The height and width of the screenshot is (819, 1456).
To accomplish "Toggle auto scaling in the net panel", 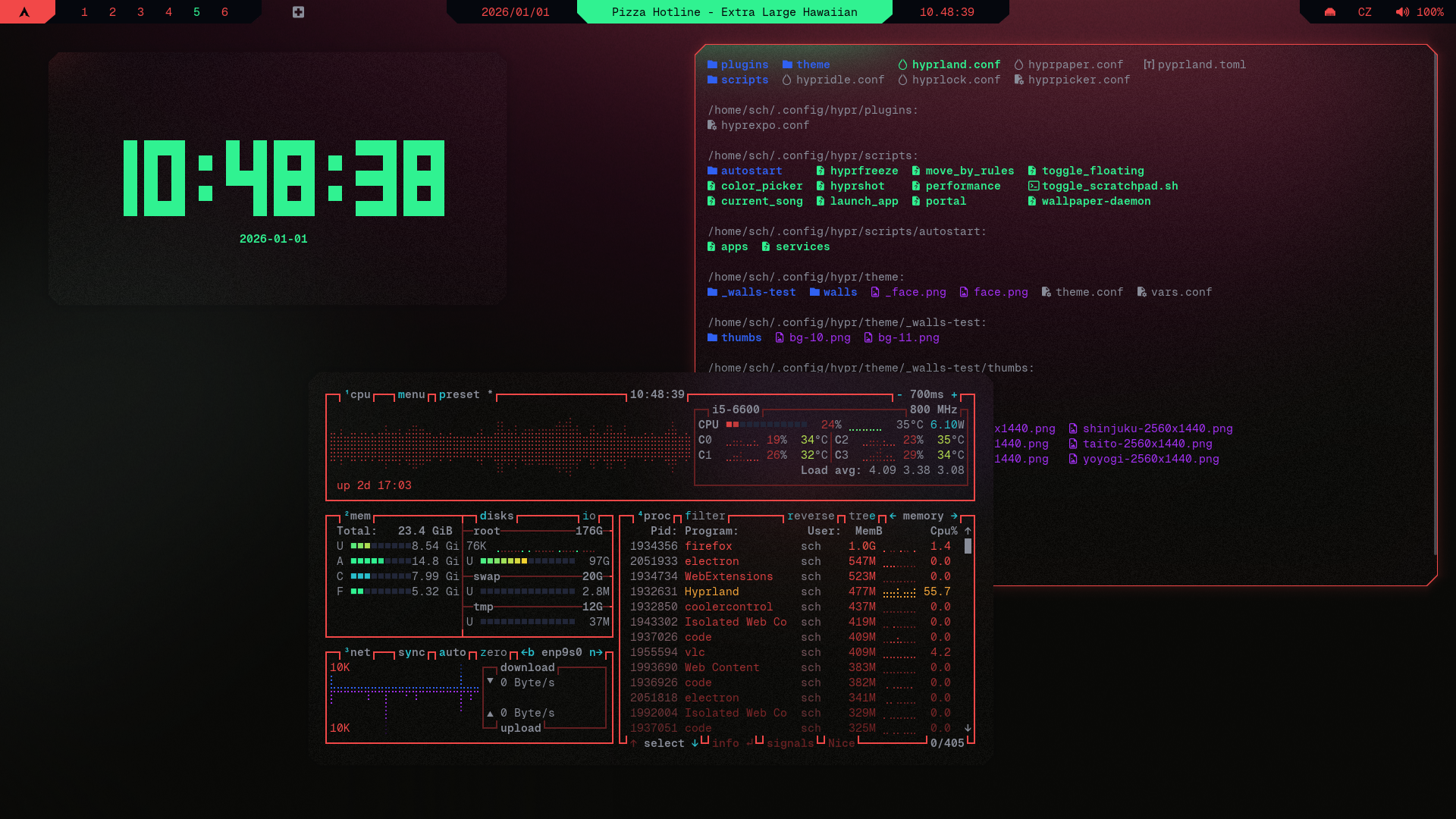I will coord(452,653).
